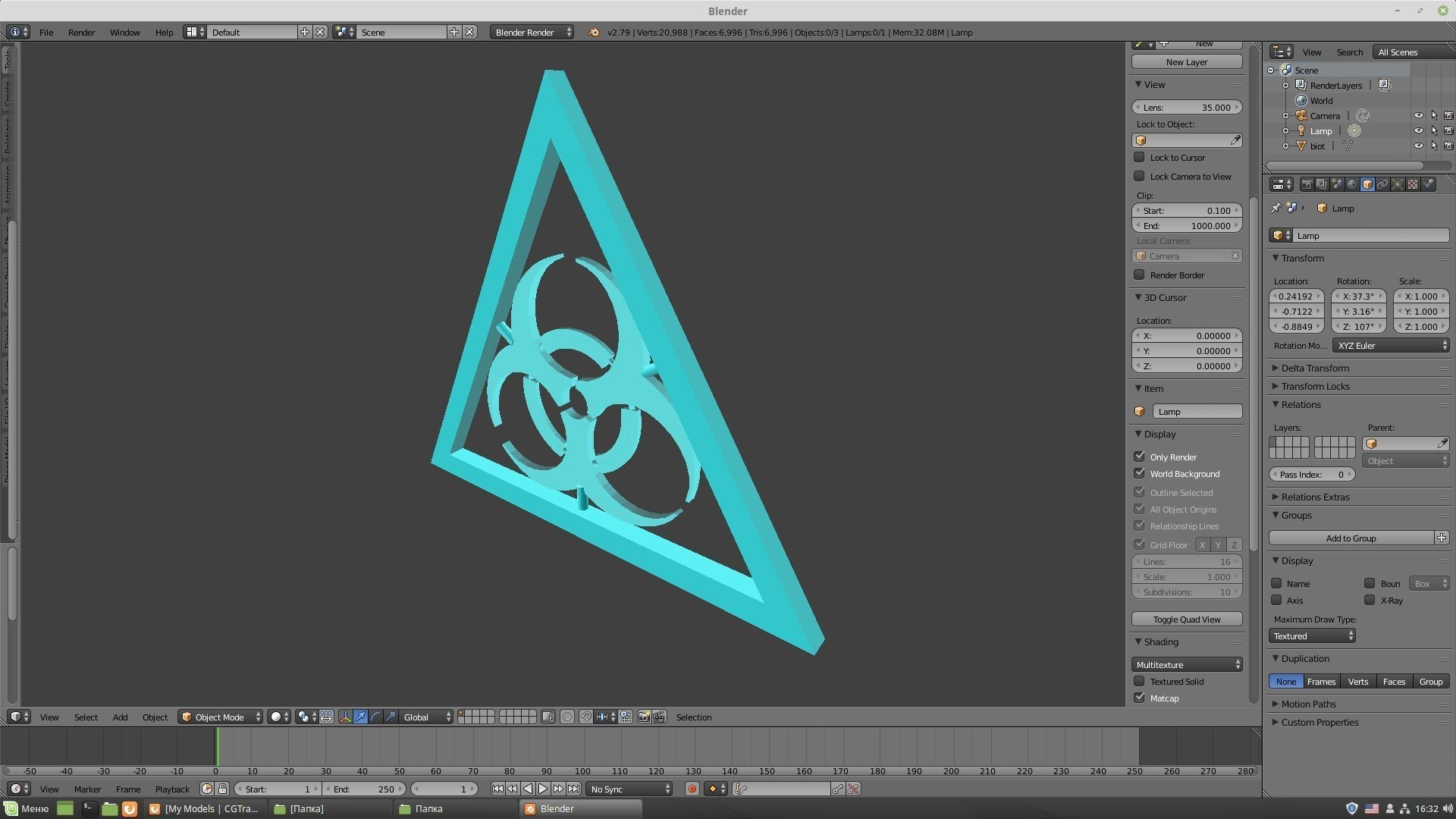
Task: Open the Multitexture shading dropdown
Action: pos(1187,665)
